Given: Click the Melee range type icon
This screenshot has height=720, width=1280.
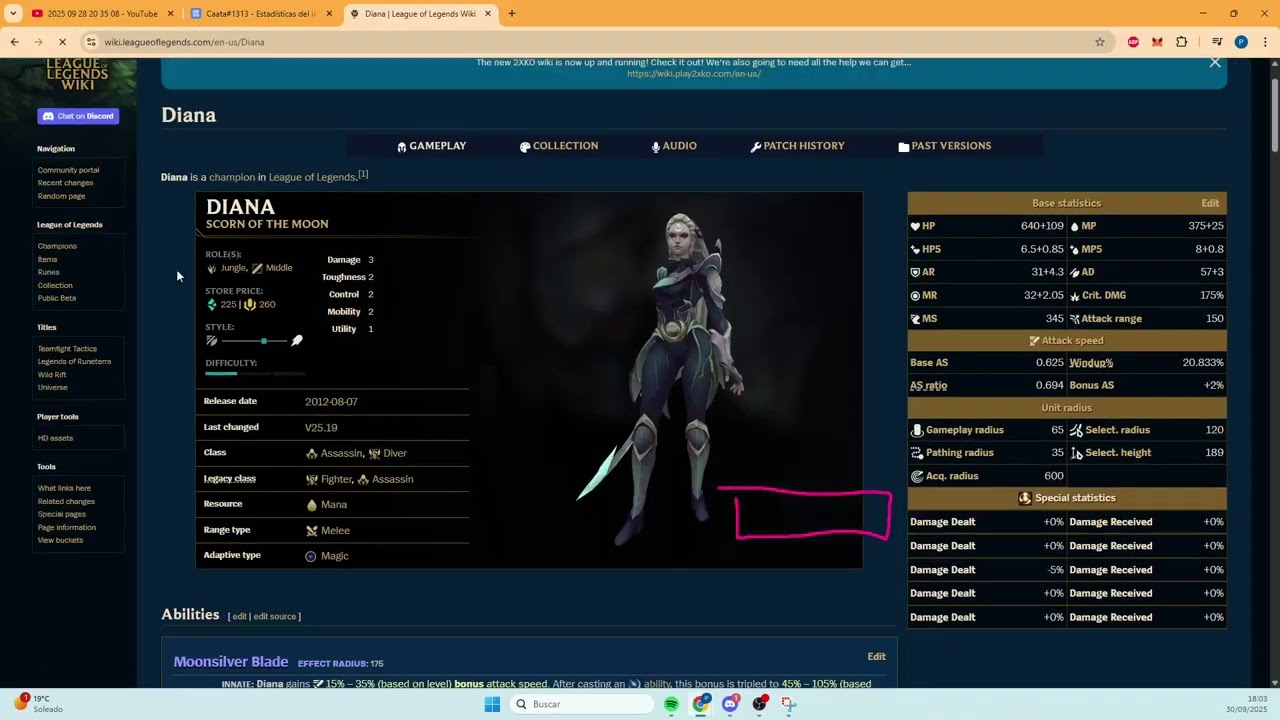Looking at the screenshot, I should 311,531.
